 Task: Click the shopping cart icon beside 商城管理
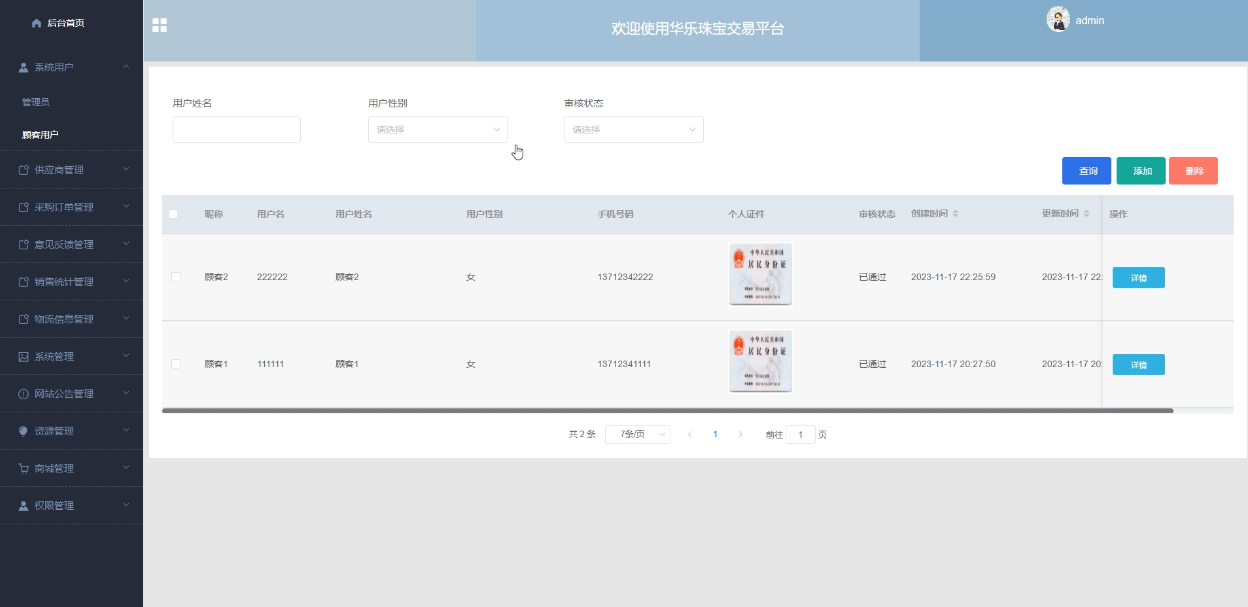[x=24, y=468]
